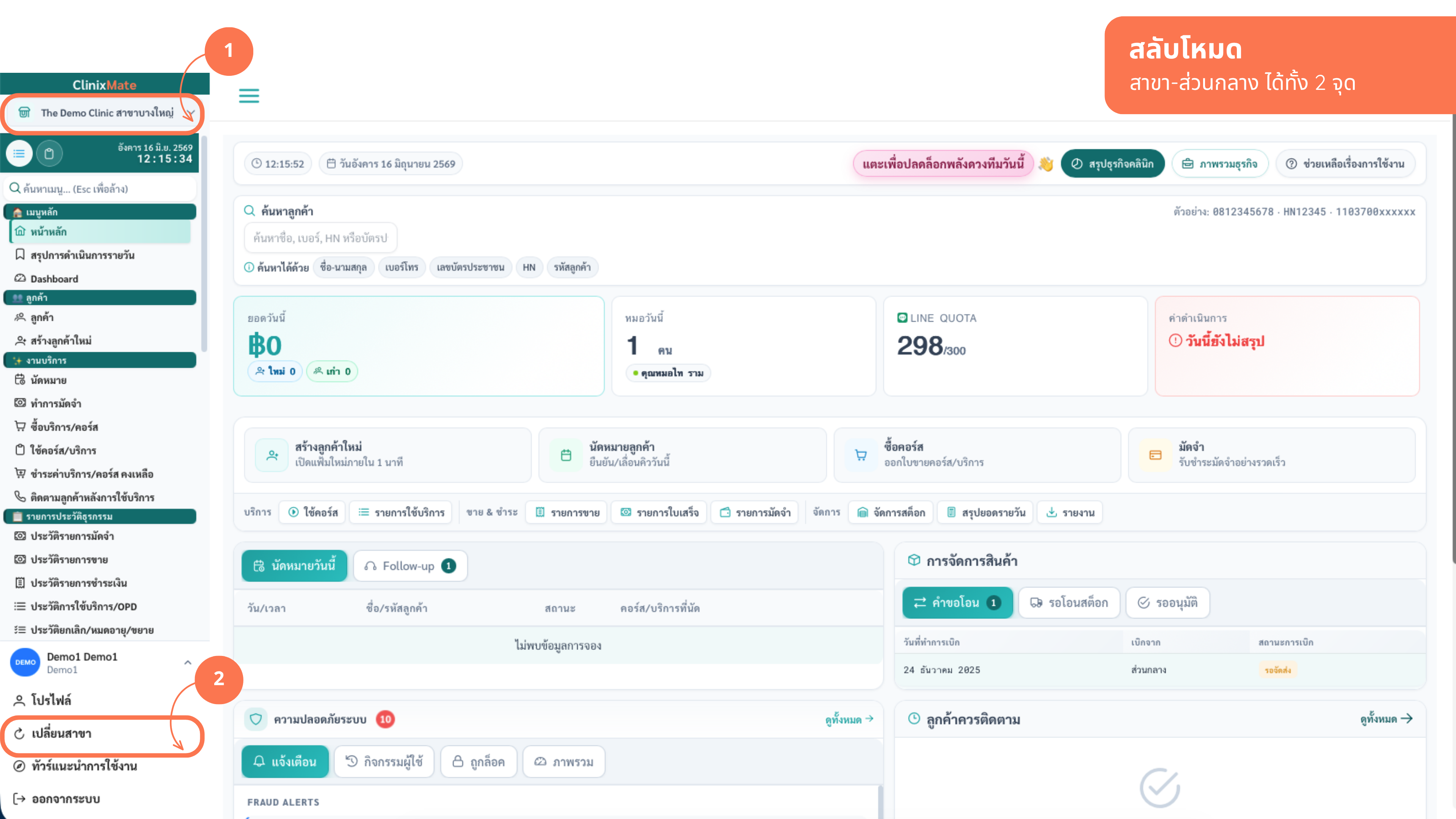Click รายการใบเสร็จ shortcut button
This screenshot has height=819, width=1456.
pos(659,512)
